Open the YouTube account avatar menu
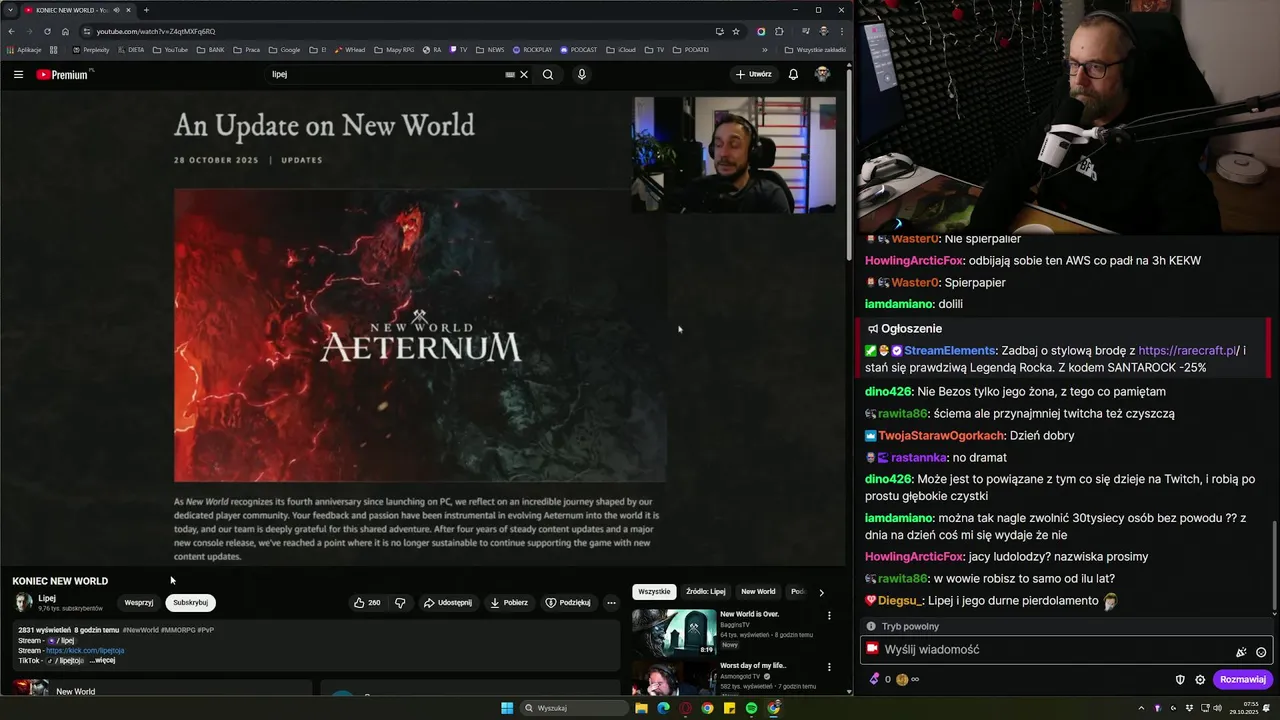The image size is (1280, 720). tap(822, 74)
